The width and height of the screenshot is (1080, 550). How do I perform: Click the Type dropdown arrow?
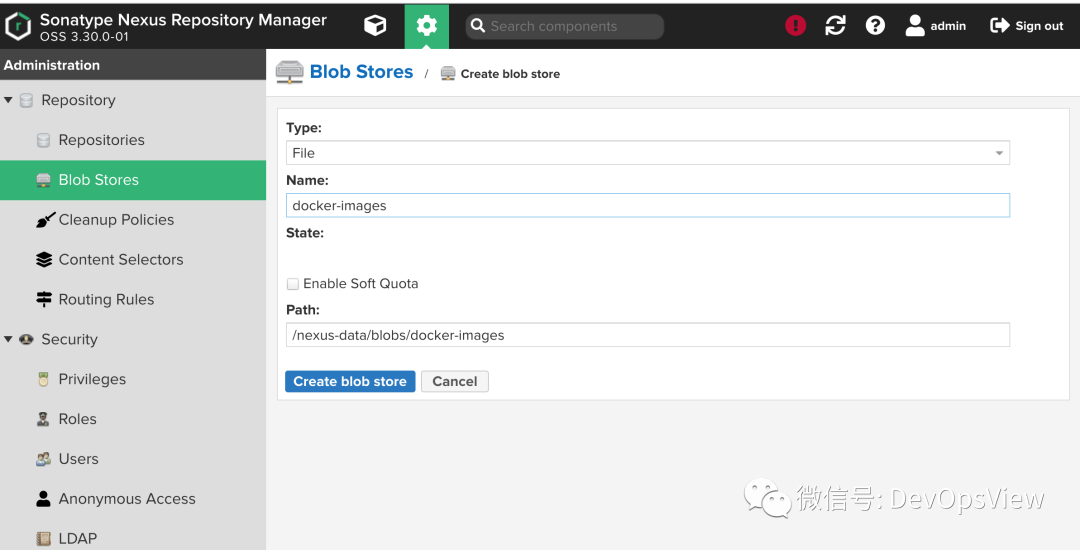tap(999, 153)
